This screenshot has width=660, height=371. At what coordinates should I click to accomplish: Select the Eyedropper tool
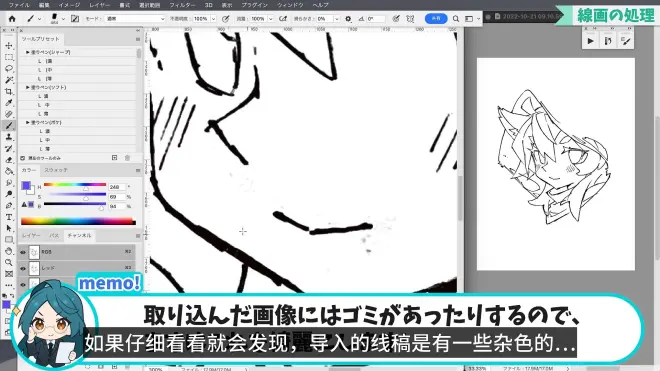coord(9,103)
